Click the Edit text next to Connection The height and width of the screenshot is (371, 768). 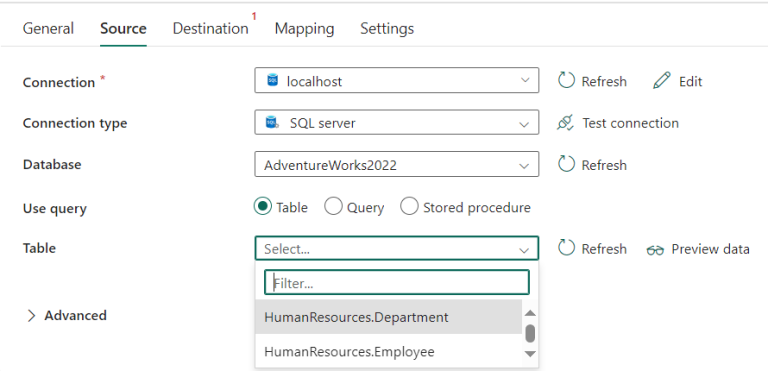point(691,81)
